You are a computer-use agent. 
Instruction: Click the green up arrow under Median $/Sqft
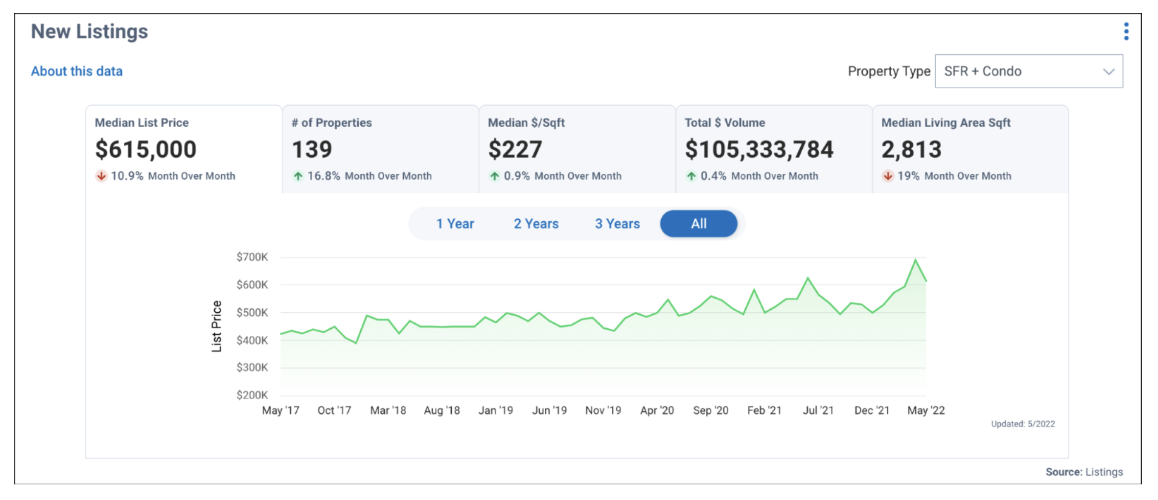[x=494, y=176]
